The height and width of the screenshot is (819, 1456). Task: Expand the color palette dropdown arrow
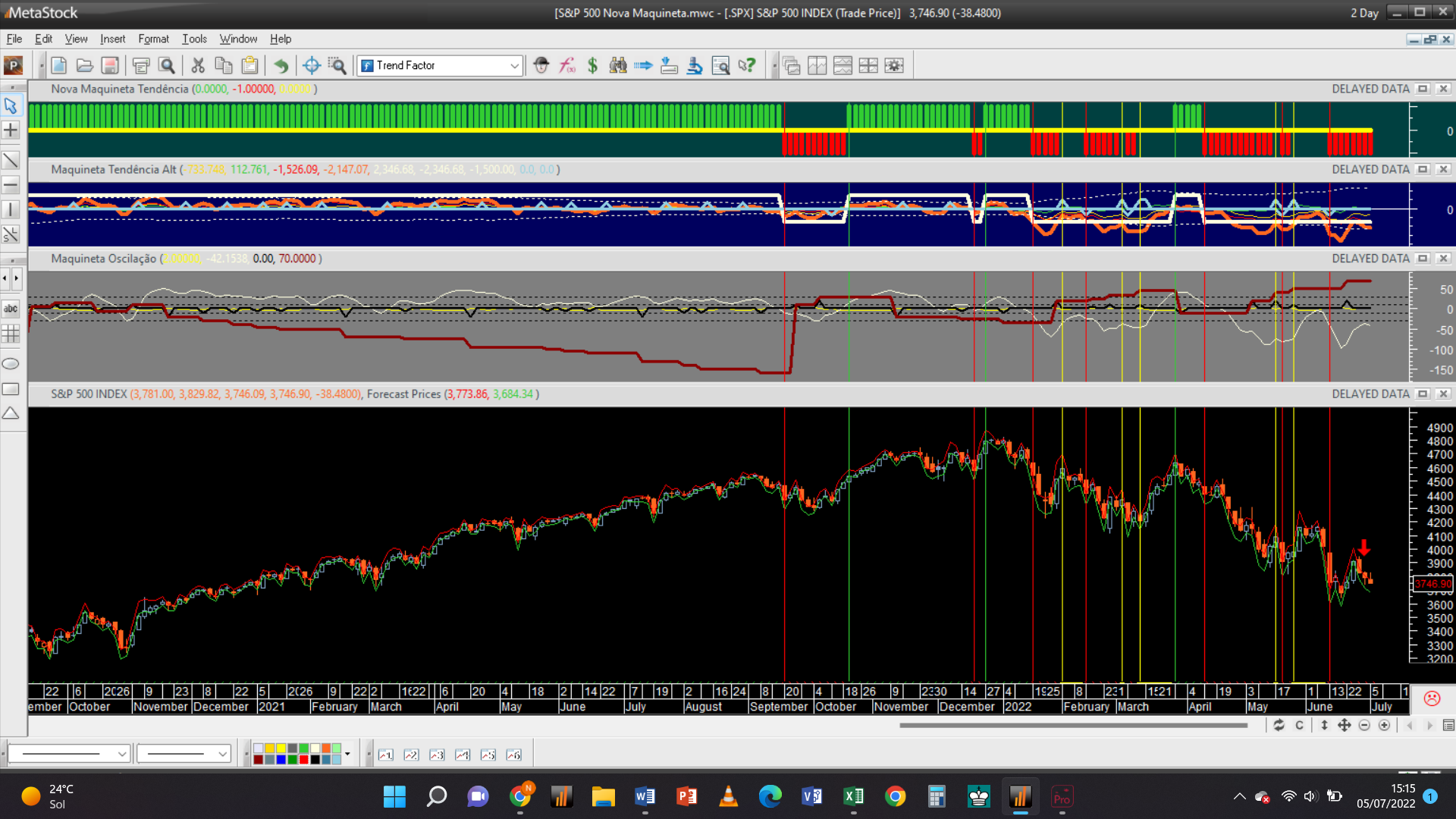pyautogui.click(x=347, y=754)
